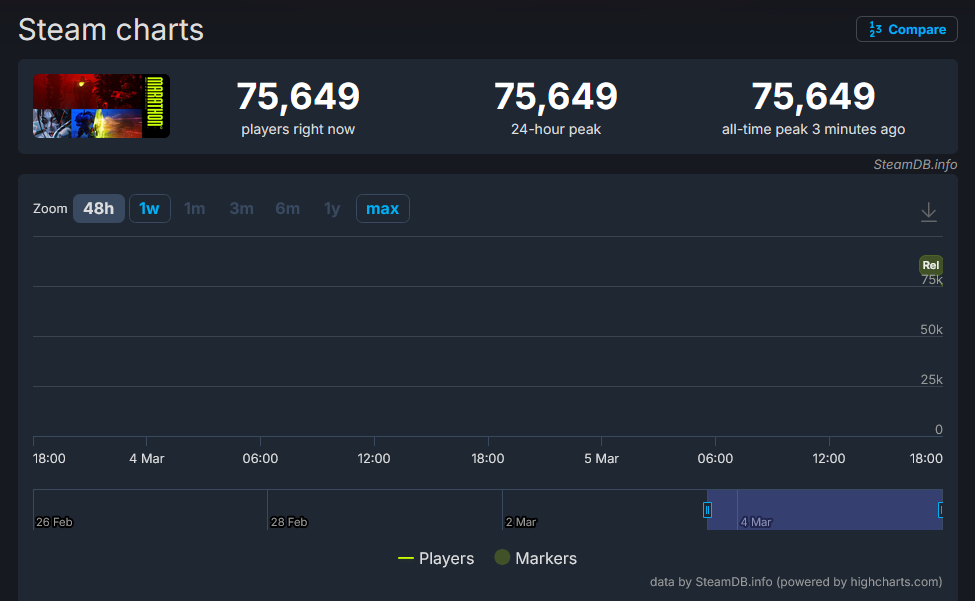
Task: Click the '26 Feb' navigator label
Action: 54,522
